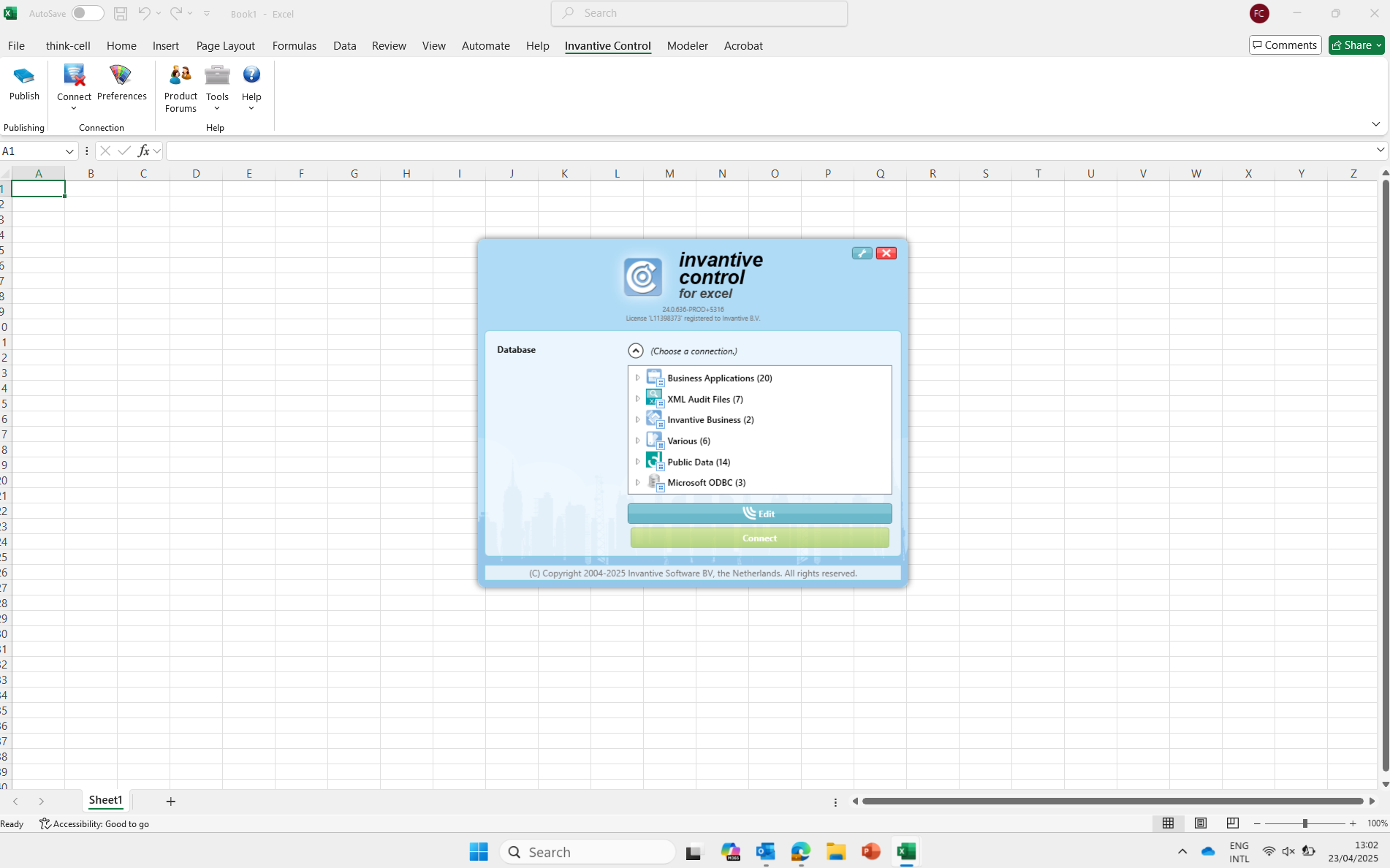Click the Publish icon in ribbon
Image resolution: width=1390 pixels, height=868 pixels.
[x=24, y=83]
